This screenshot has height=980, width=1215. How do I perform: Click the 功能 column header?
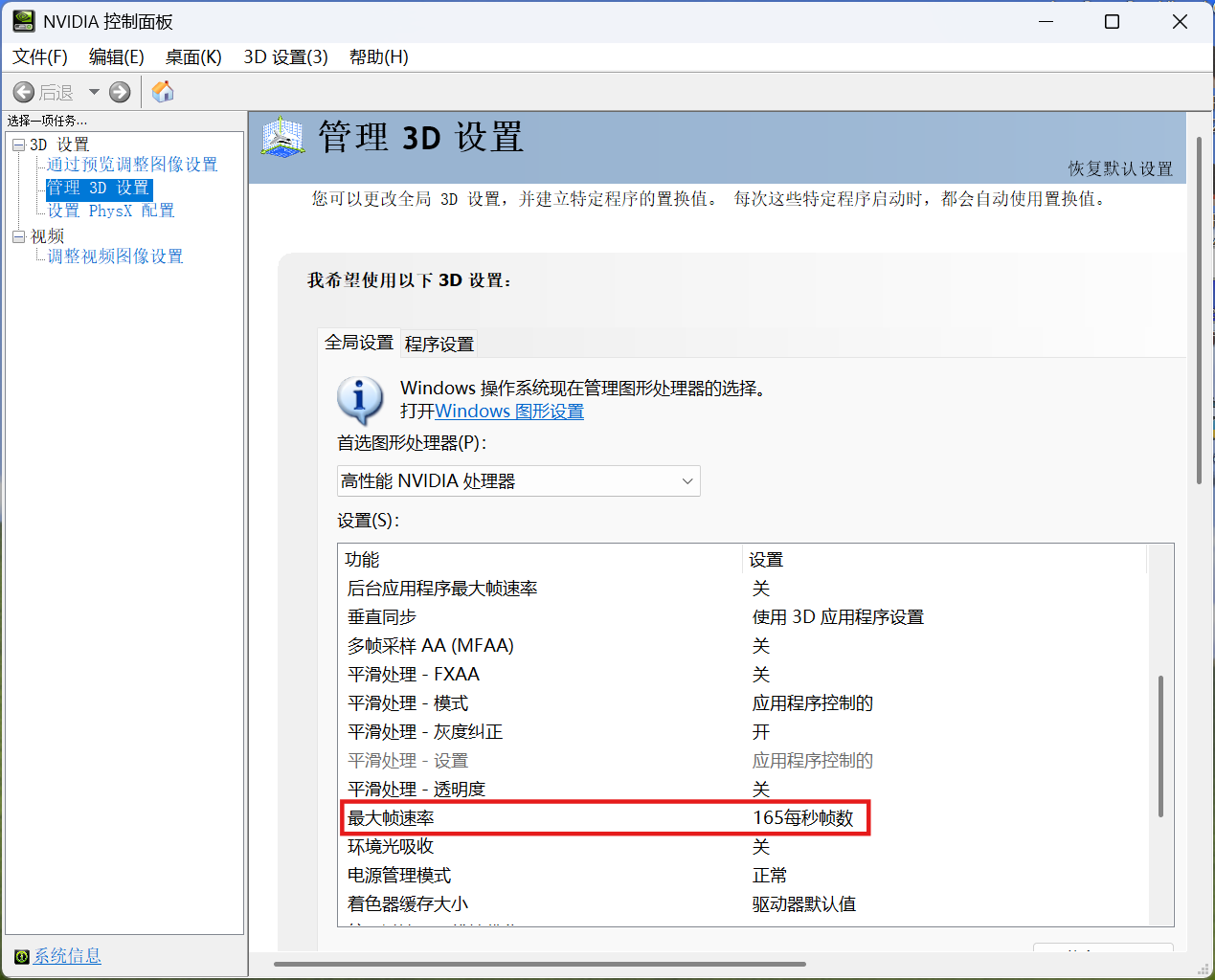coord(542,560)
